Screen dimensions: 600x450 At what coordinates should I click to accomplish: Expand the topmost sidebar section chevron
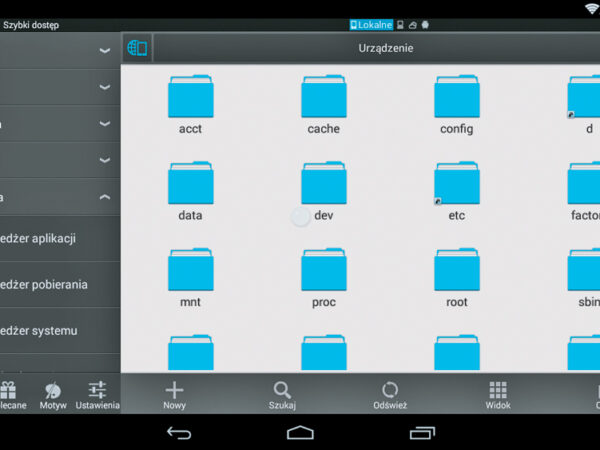105,50
